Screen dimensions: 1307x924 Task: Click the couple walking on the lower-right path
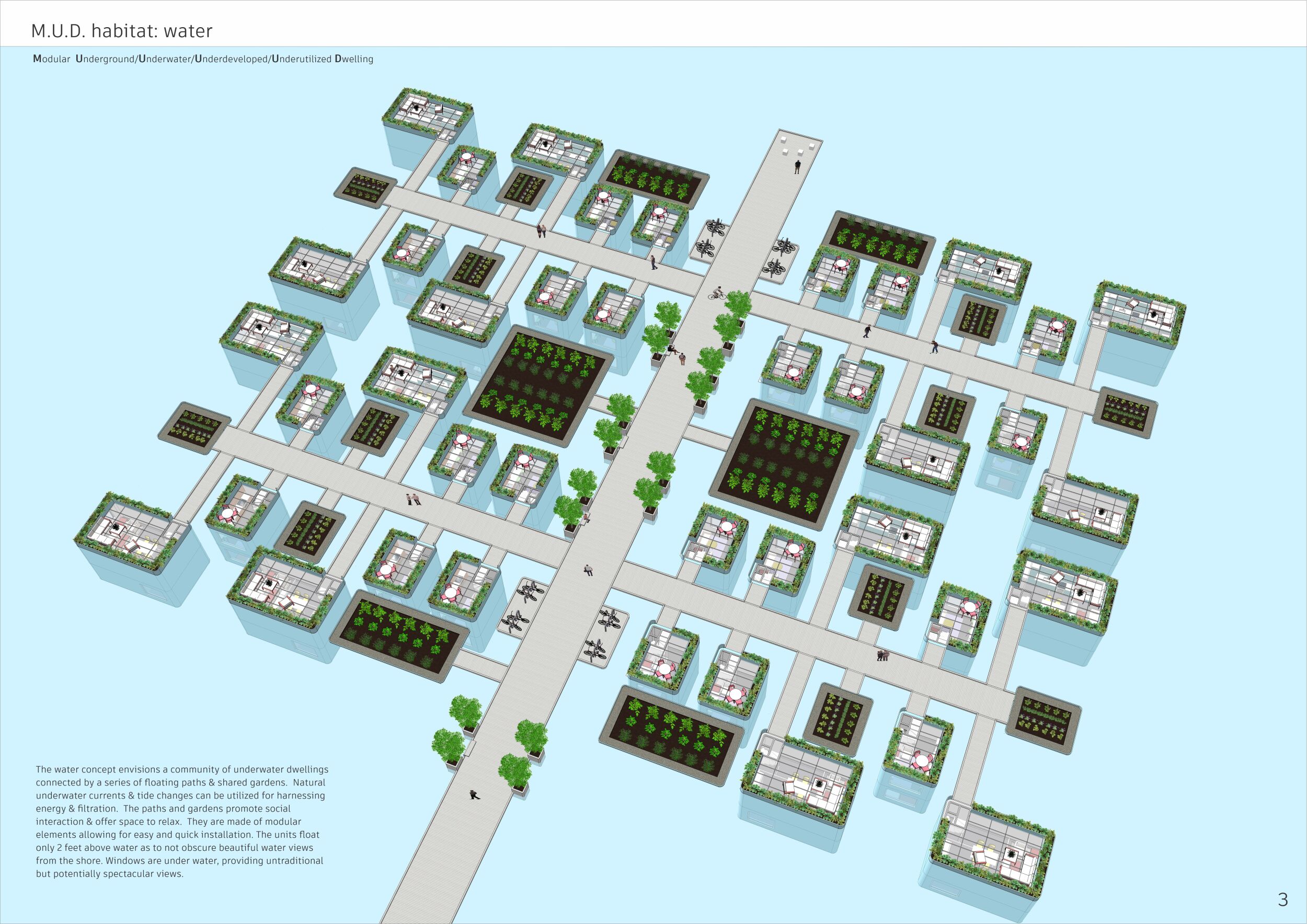(x=883, y=655)
